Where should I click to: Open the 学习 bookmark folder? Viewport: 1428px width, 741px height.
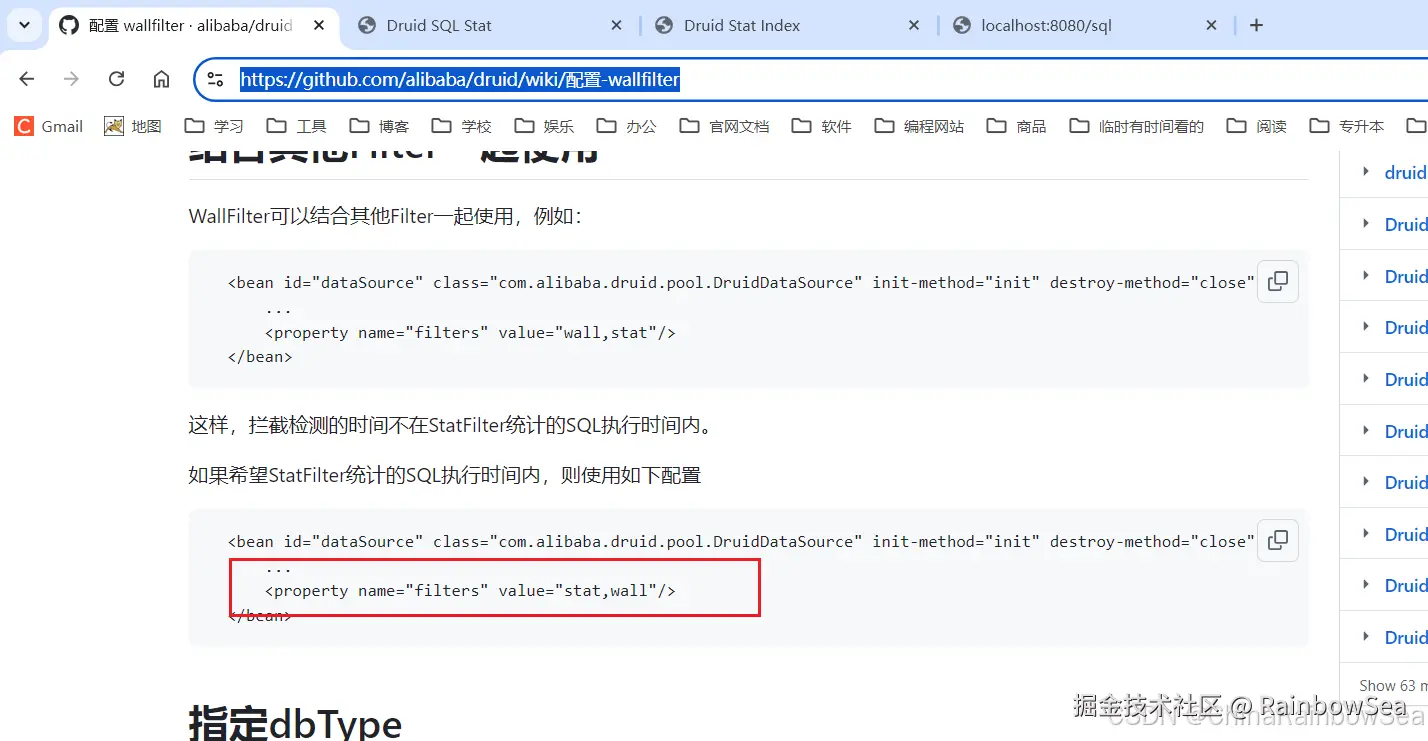[215, 126]
